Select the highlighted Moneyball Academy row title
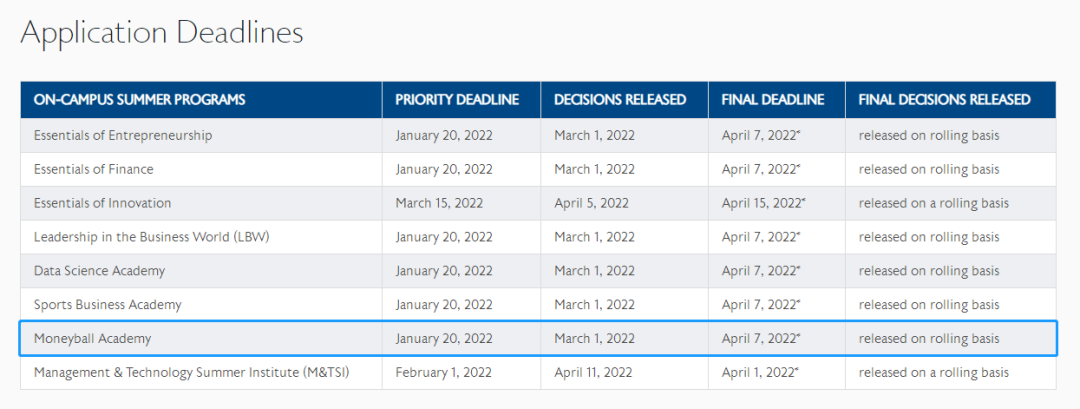1080x409 pixels. click(x=92, y=338)
